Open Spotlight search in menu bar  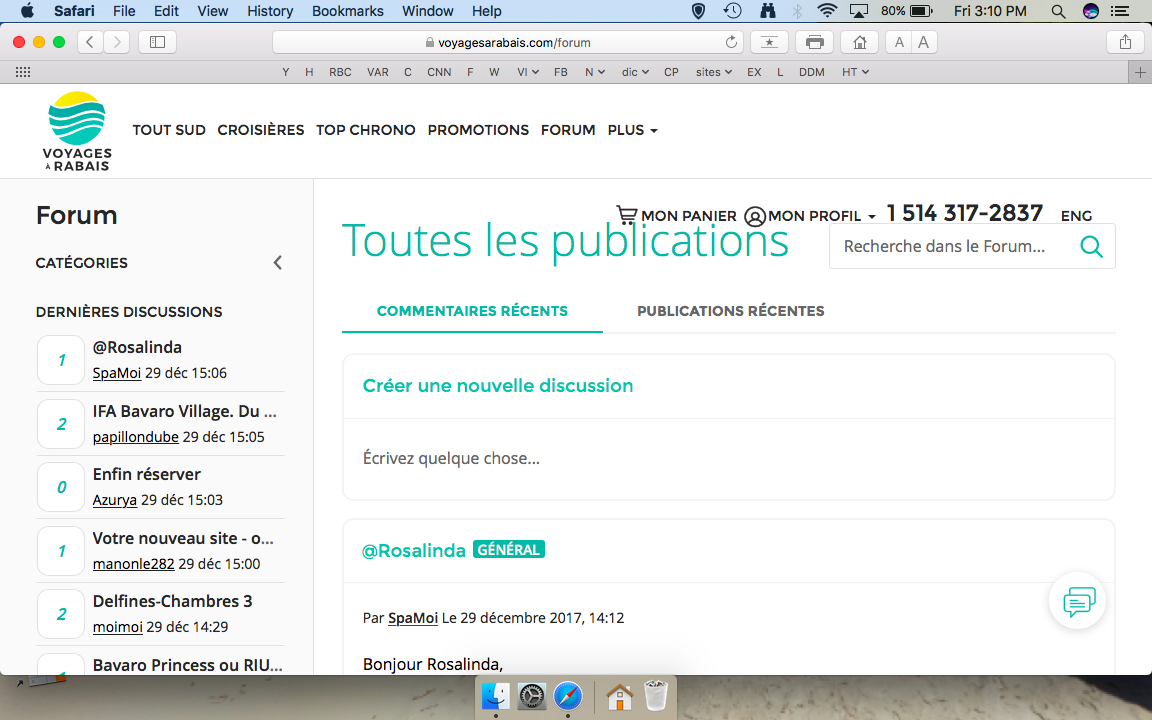pos(1058,11)
